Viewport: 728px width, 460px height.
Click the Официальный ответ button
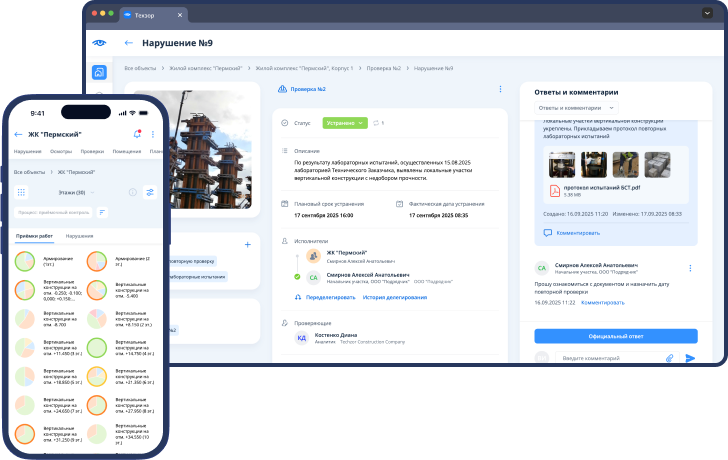click(616, 336)
